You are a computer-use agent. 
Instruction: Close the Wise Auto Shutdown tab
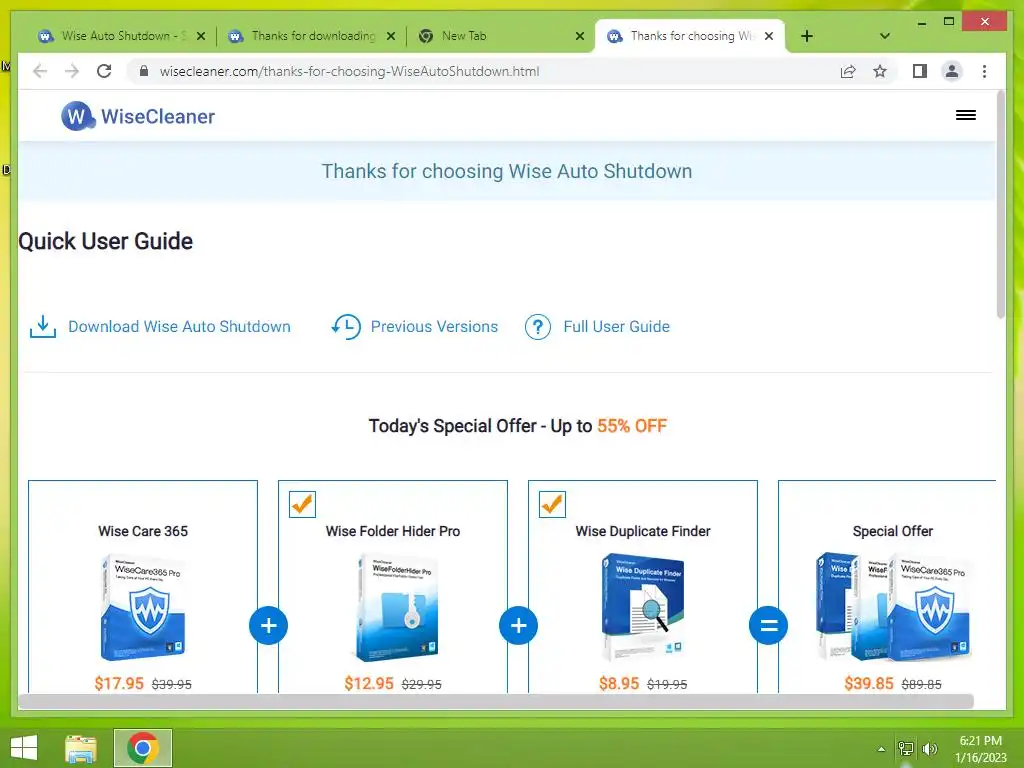[201, 37]
